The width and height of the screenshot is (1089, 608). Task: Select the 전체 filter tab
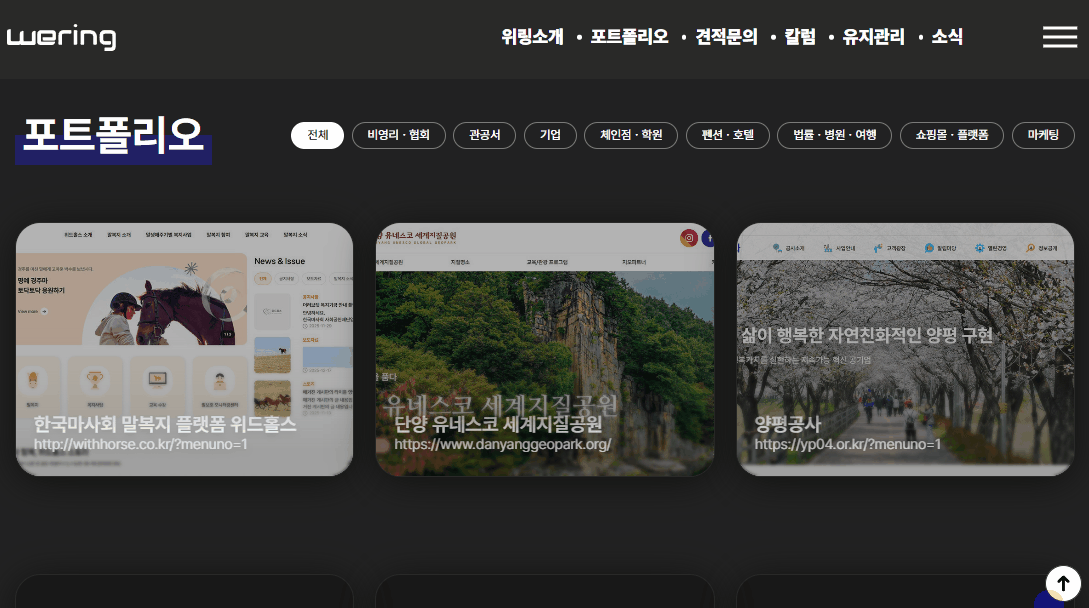[x=317, y=135]
